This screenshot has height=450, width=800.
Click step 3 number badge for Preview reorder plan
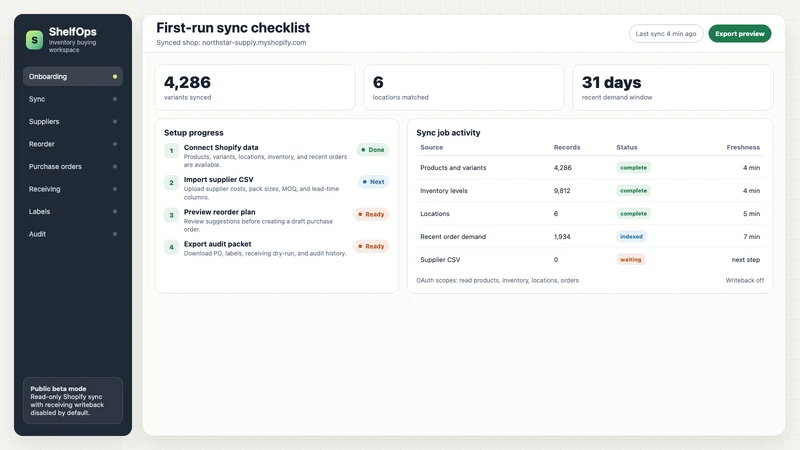tap(171, 215)
